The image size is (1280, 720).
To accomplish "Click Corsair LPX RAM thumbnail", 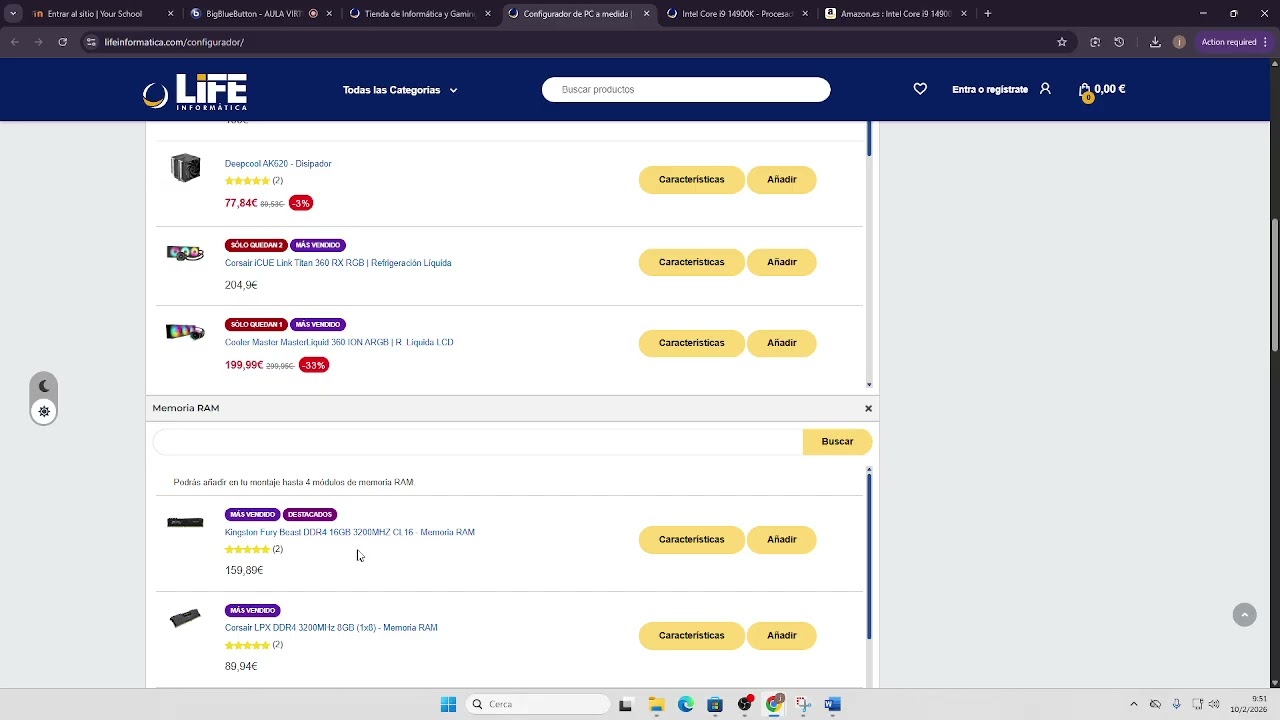I will pyautogui.click(x=185, y=618).
